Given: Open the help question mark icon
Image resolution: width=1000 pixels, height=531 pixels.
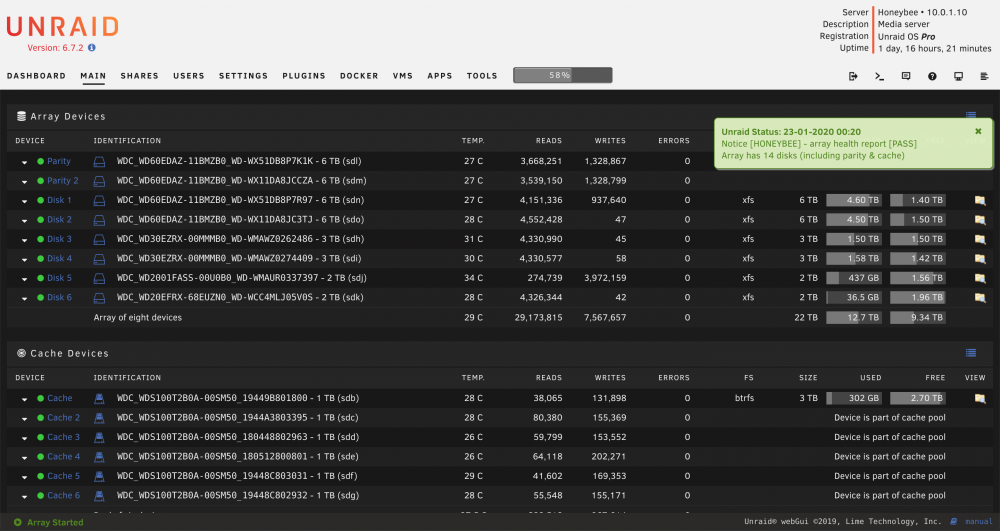Looking at the screenshot, I should click(x=932, y=76).
